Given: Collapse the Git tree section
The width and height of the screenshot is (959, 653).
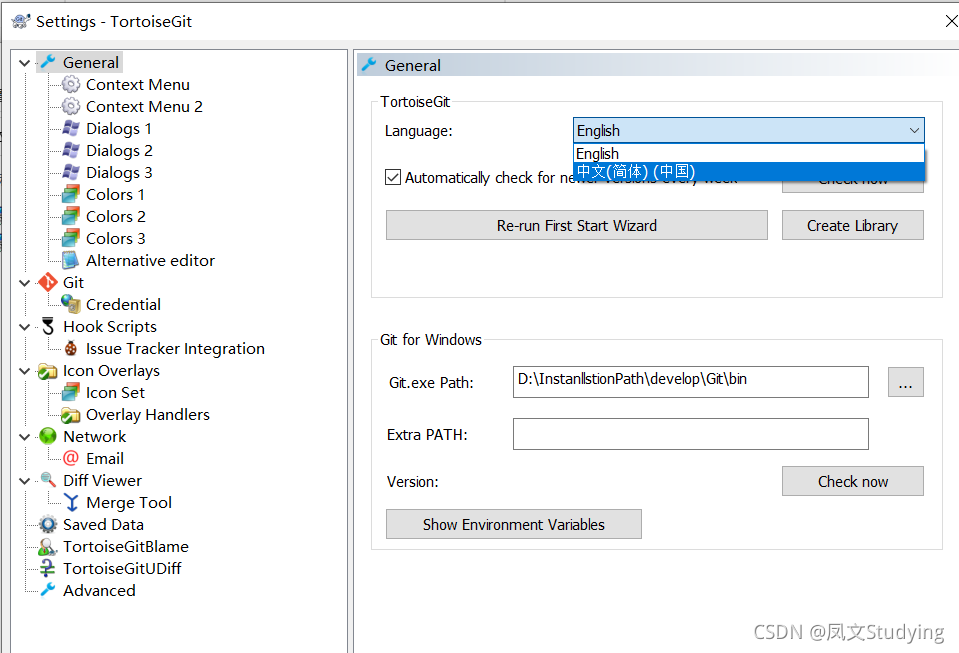Looking at the screenshot, I should (x=24, y=282).
